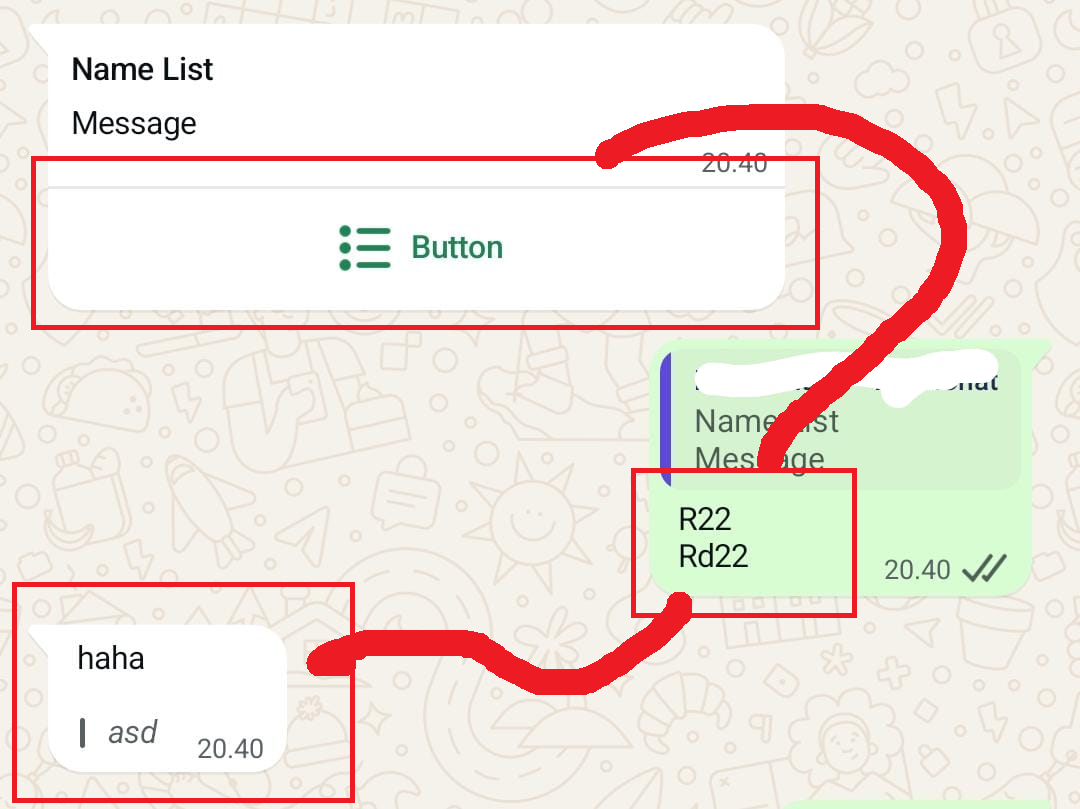Tap the vertical bar beside asd

point(83,733)
